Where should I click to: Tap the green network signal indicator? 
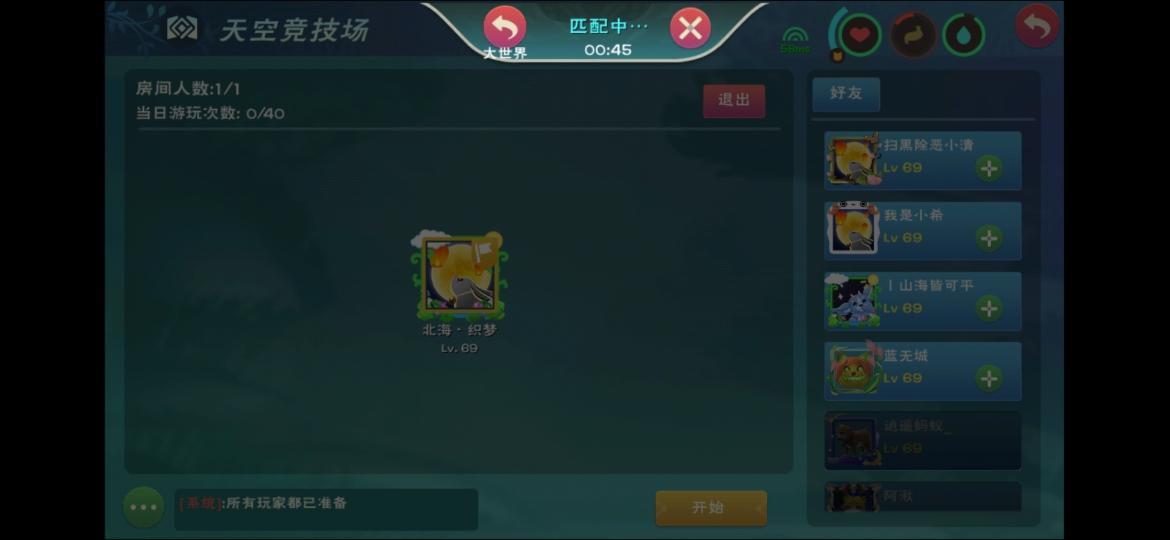tap(795, 40)
